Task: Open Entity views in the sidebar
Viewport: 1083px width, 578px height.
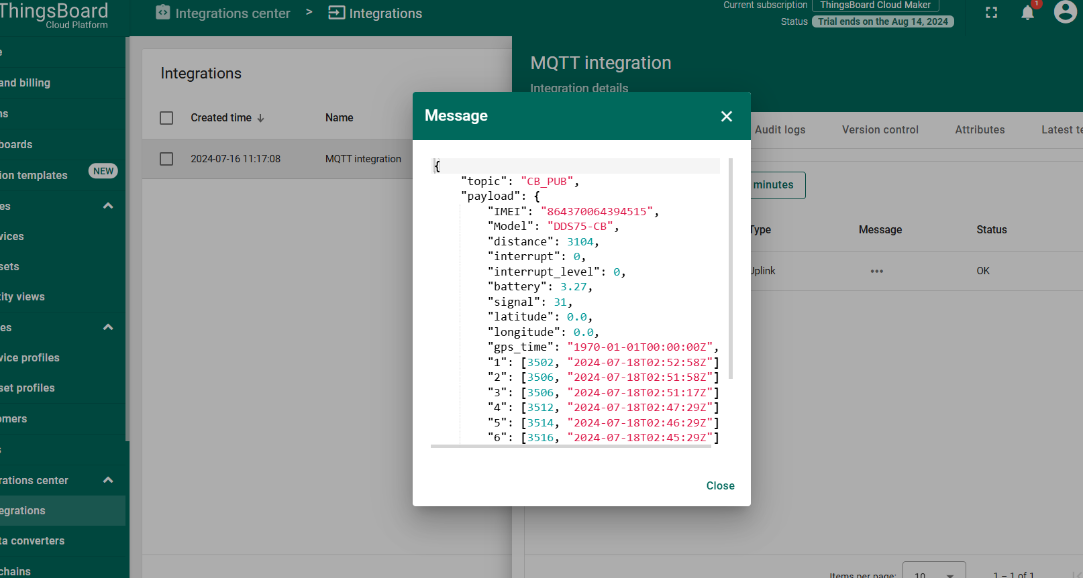Action: click(x=63, y=297)
